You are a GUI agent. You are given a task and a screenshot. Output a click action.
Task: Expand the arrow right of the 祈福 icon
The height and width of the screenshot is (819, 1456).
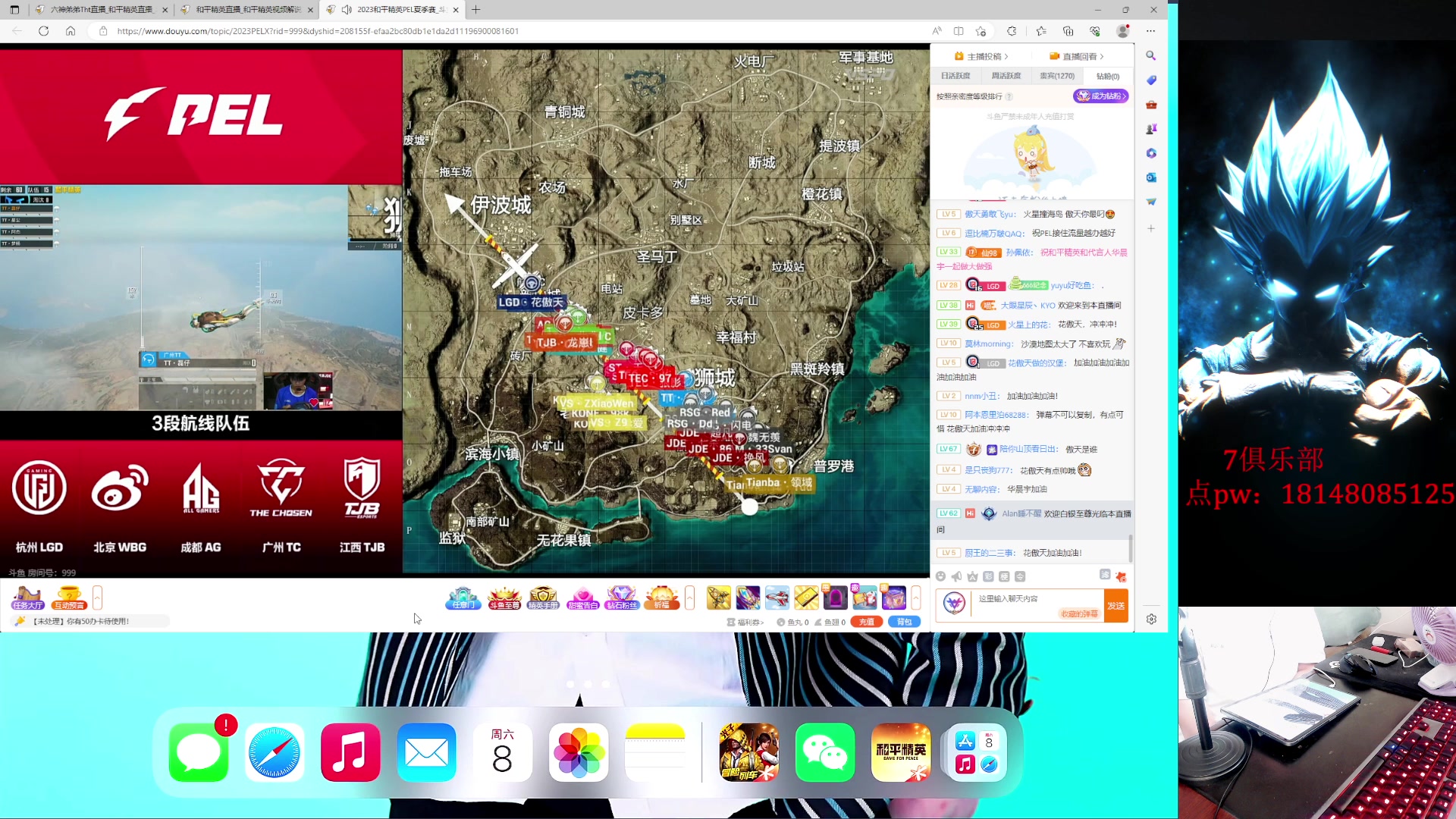click(689, 598)
